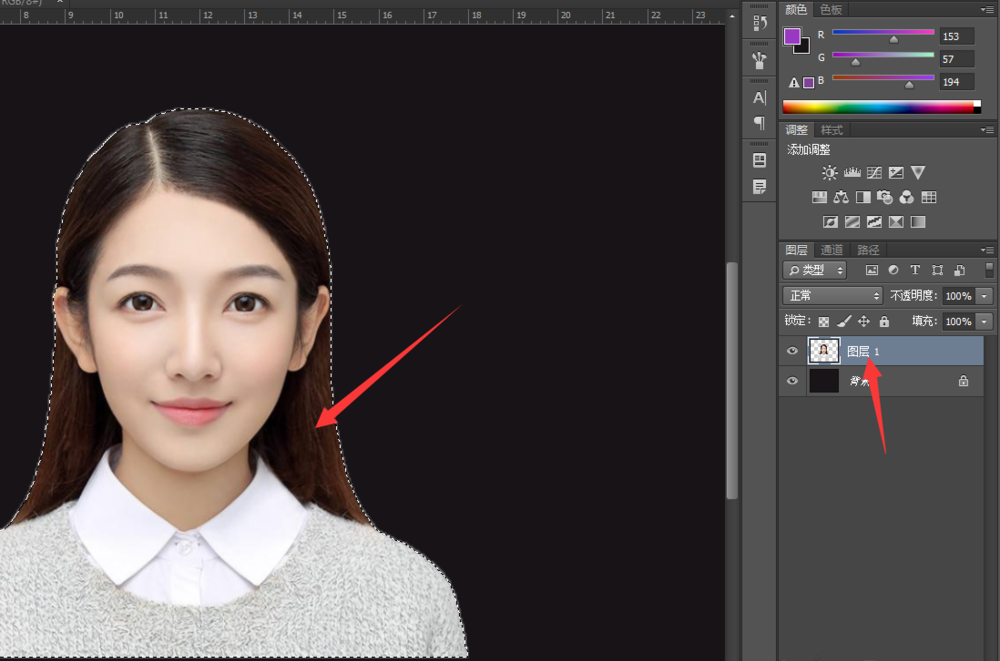Viewport: 1000px width, 661px height.
Task: Open the 正常 blend mode dropdown
Action: click(x=832, y=296)
